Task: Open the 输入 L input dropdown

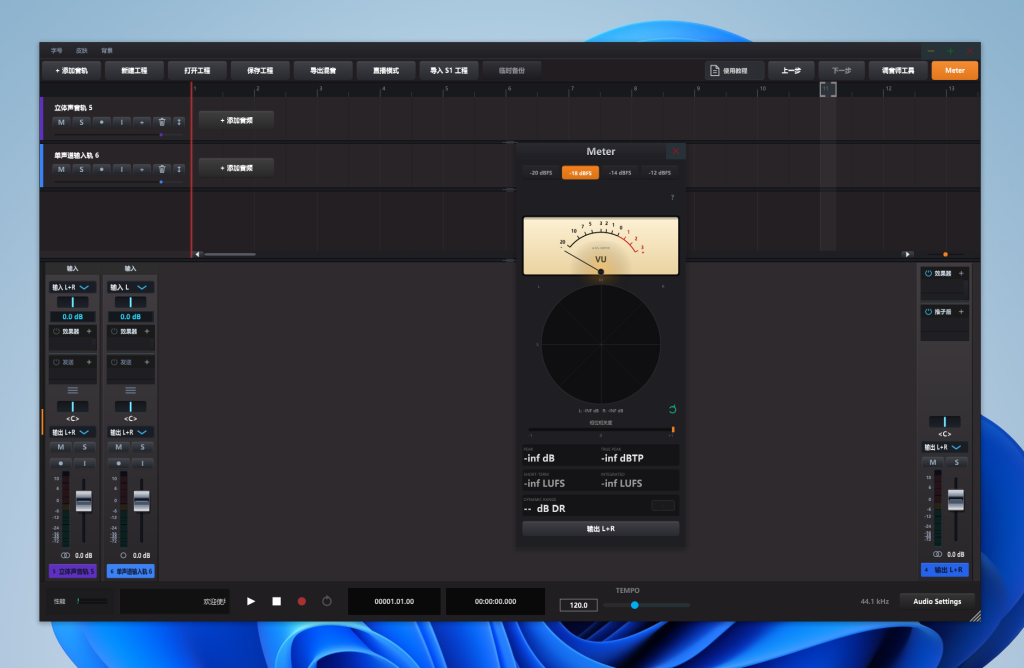Action: coord(131,287)
